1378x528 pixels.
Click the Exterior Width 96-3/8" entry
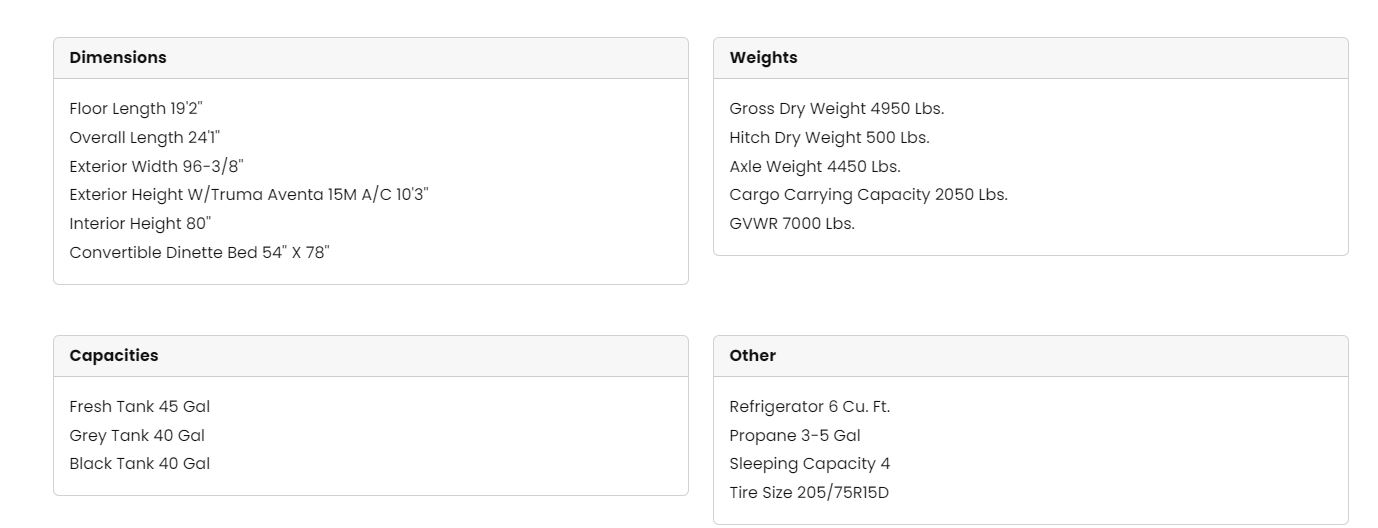(x=156, y=166)
